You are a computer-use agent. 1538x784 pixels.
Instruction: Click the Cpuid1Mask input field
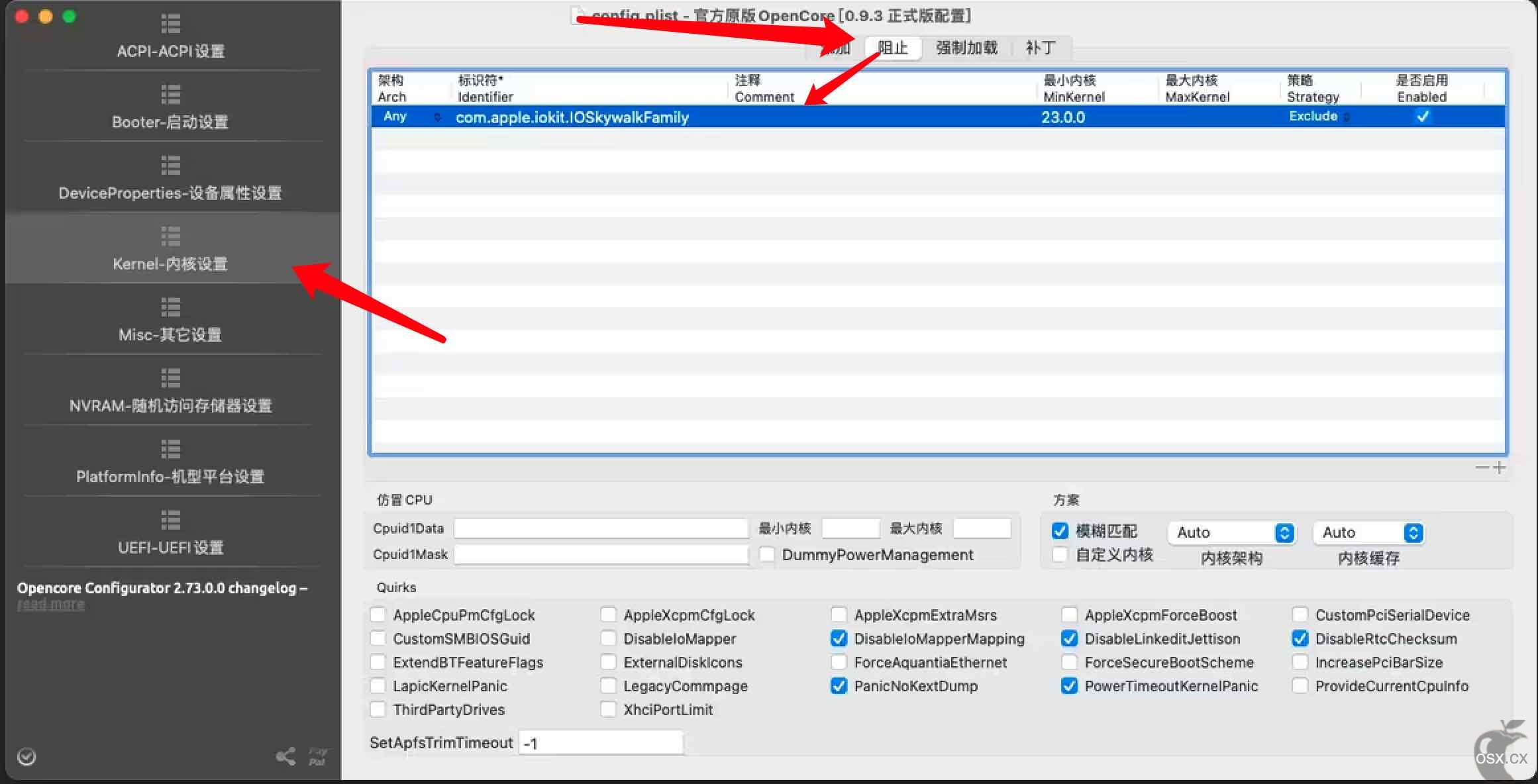point(601,554)
